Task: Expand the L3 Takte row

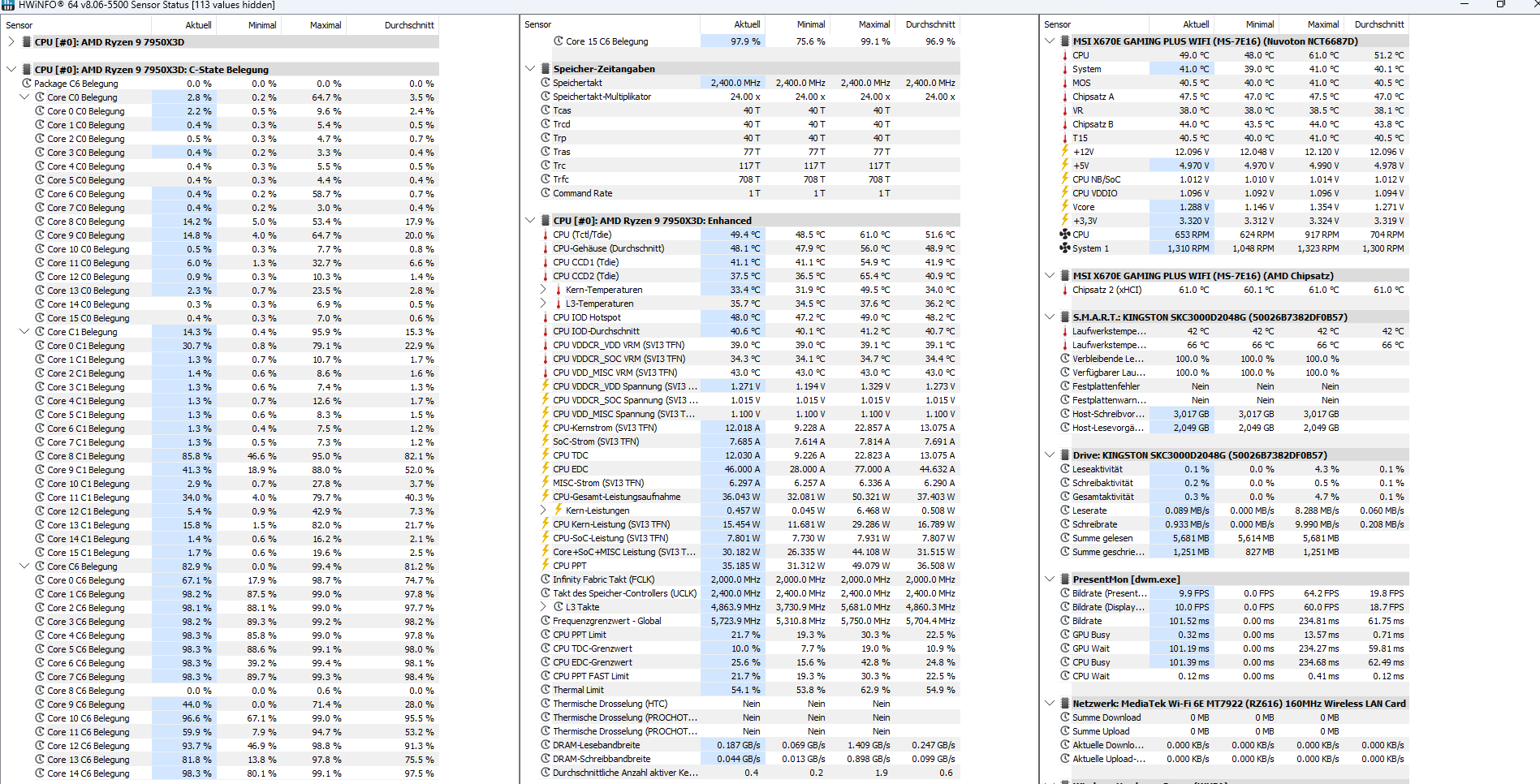Action: pos(544,606)
